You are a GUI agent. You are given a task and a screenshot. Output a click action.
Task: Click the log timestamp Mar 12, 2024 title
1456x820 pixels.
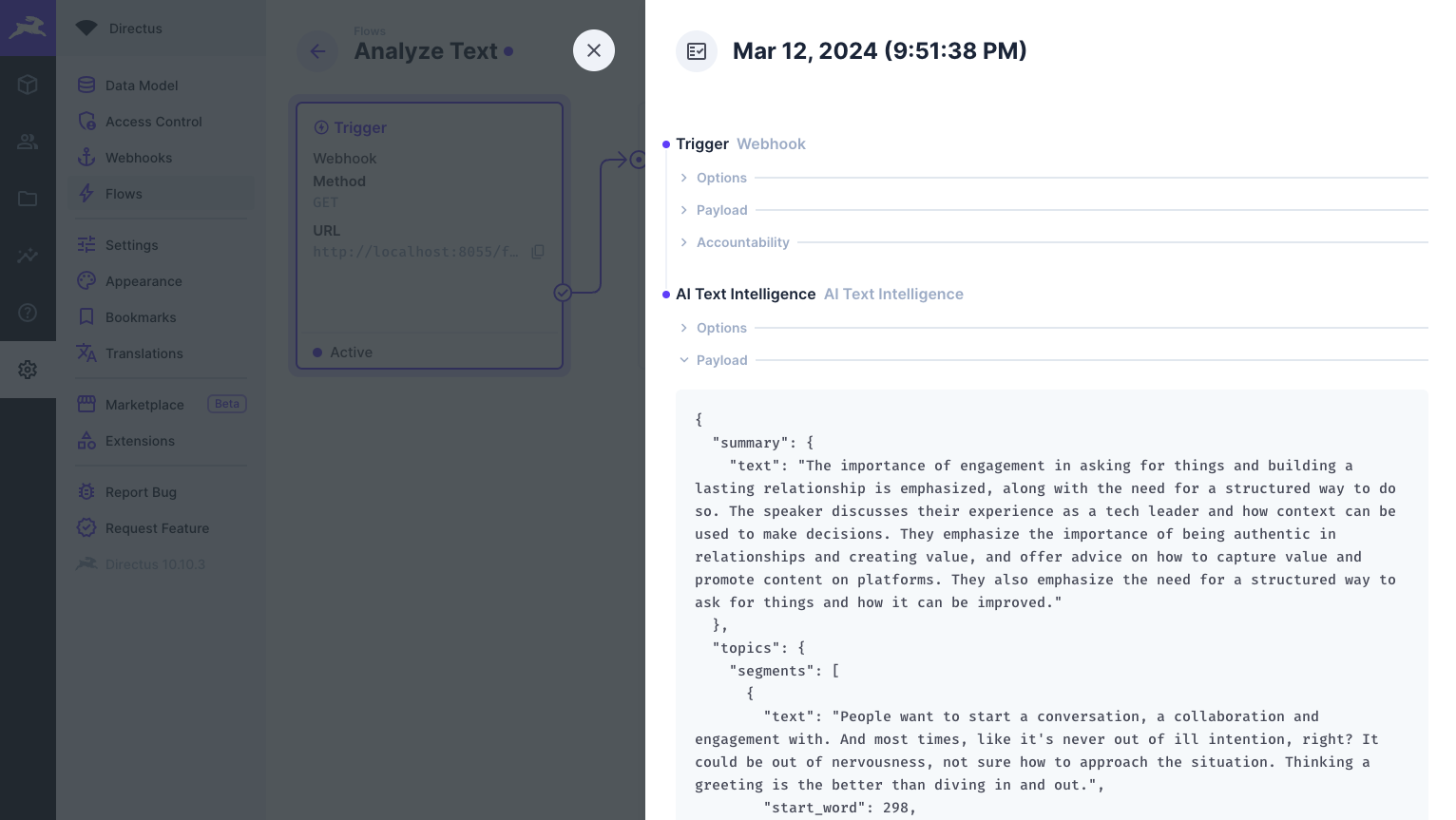879,50
